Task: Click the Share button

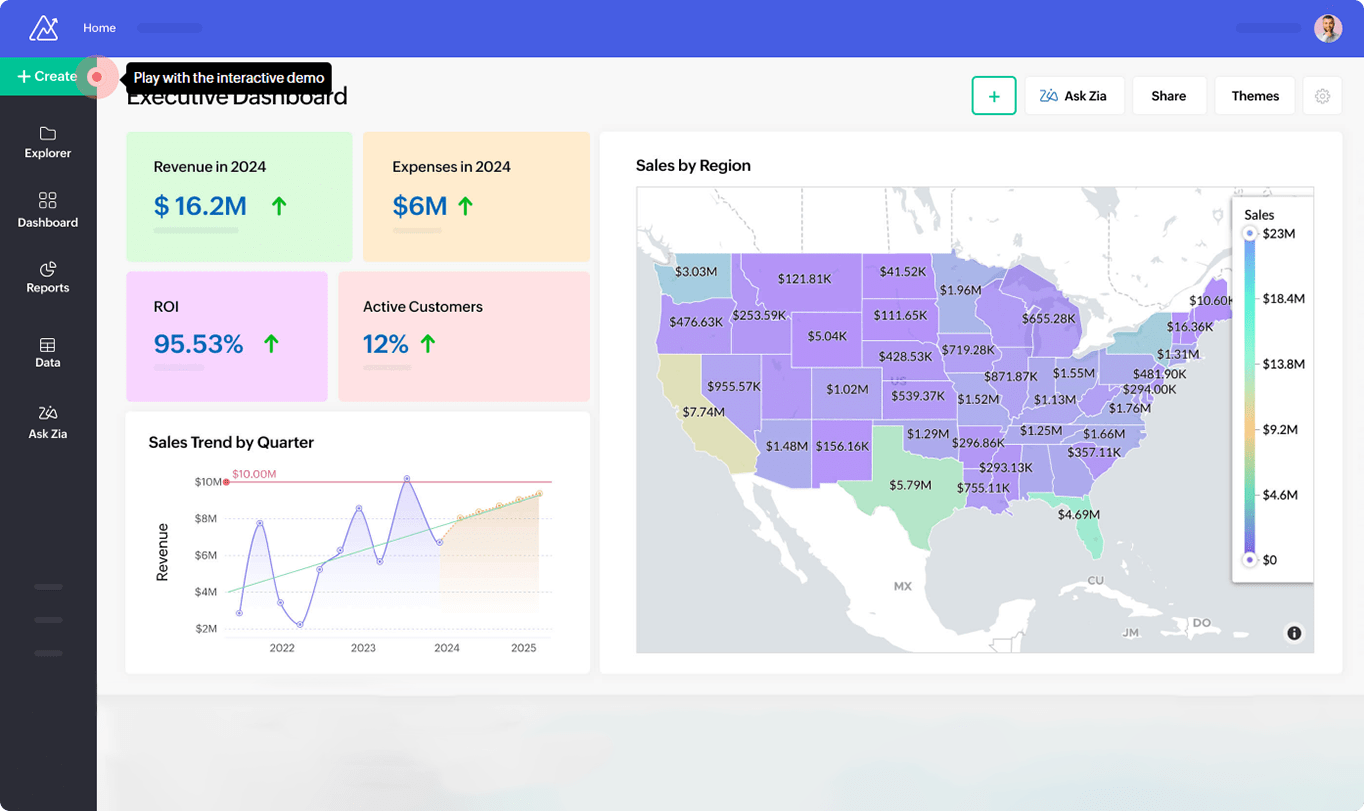Action: point(1168,96)
